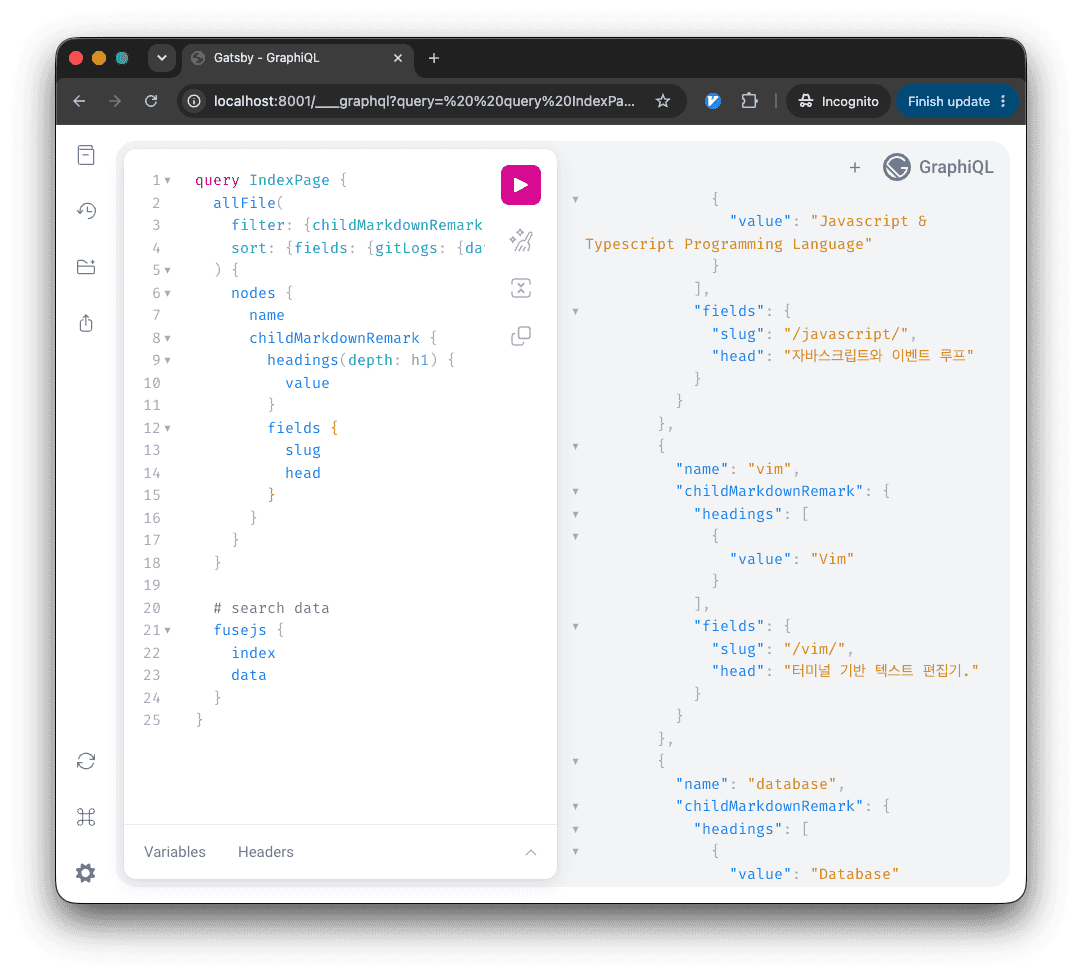
Task: Click the "/vim/" slug value in results
Action: pyautogui.click(x=814, y=649)
